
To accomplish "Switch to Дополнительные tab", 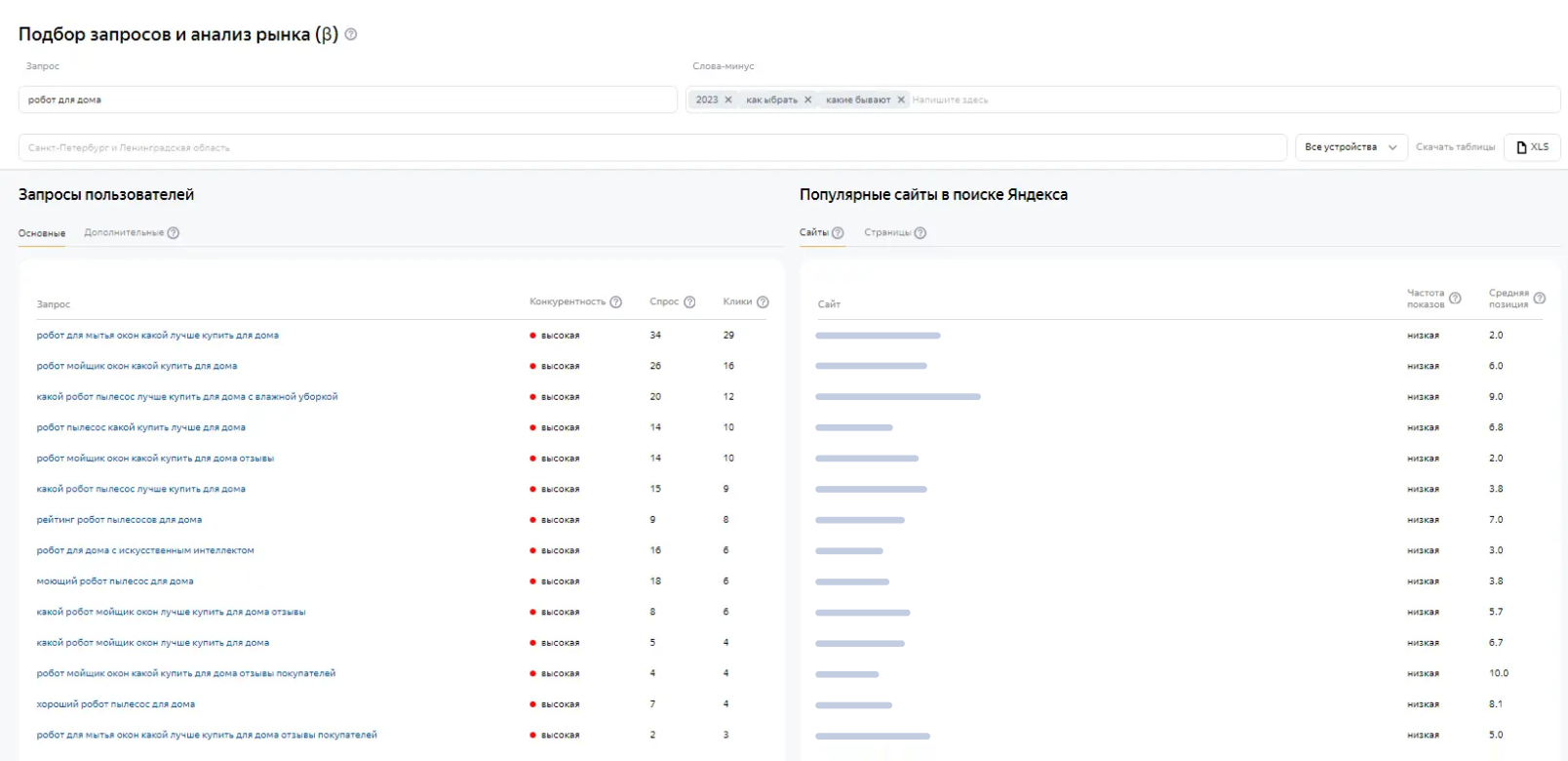I will tap(124, 233).
